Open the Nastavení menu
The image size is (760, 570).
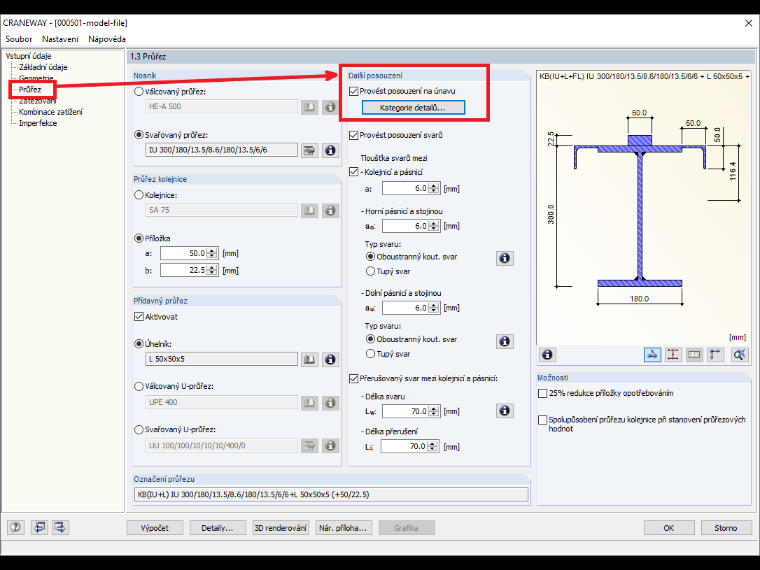60,39
